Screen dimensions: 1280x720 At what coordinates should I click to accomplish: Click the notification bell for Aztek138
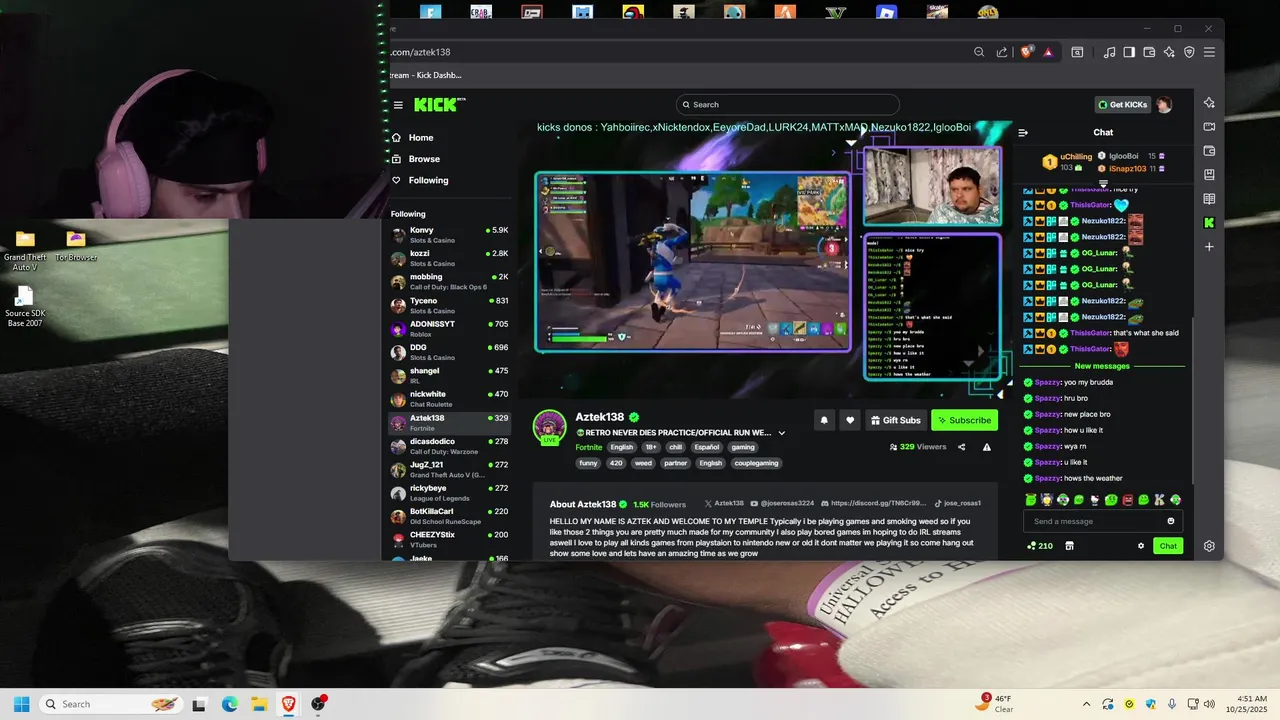tap(824, 420)
